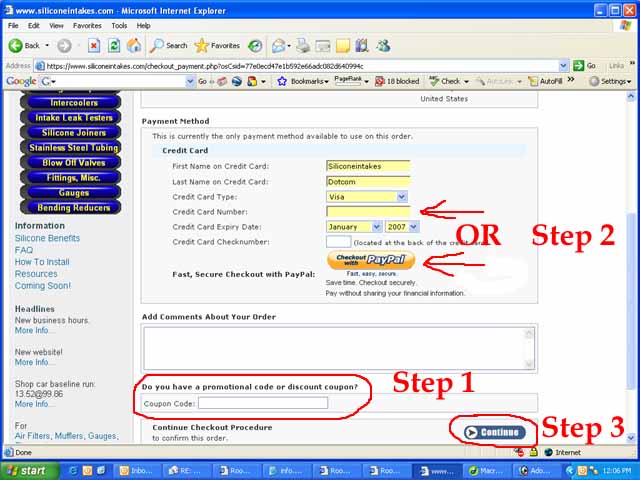Click First Name on Credit Card field
The image size is (640, 480).
click(368, 166)
